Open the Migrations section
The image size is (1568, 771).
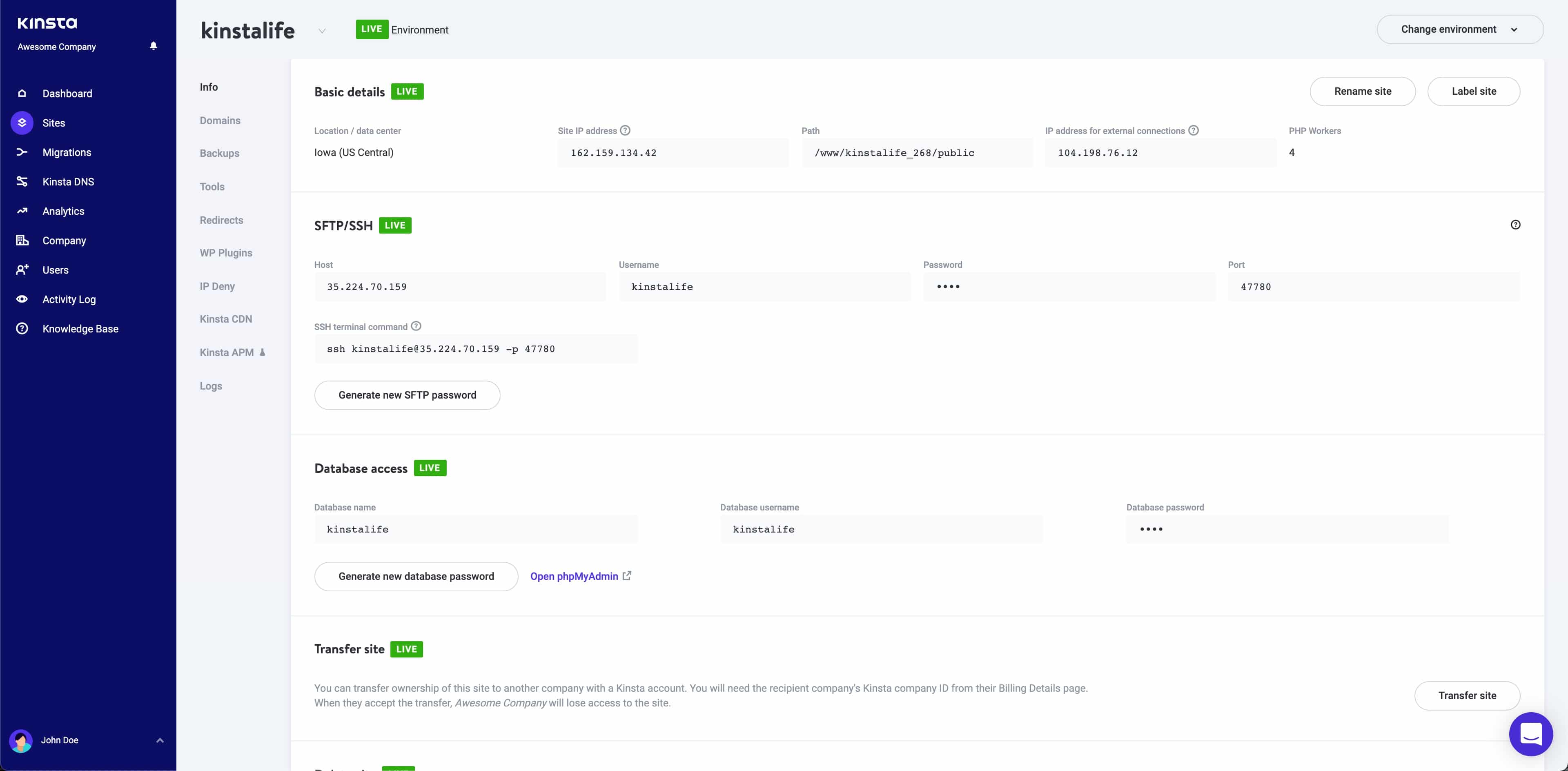coord(66,152)
